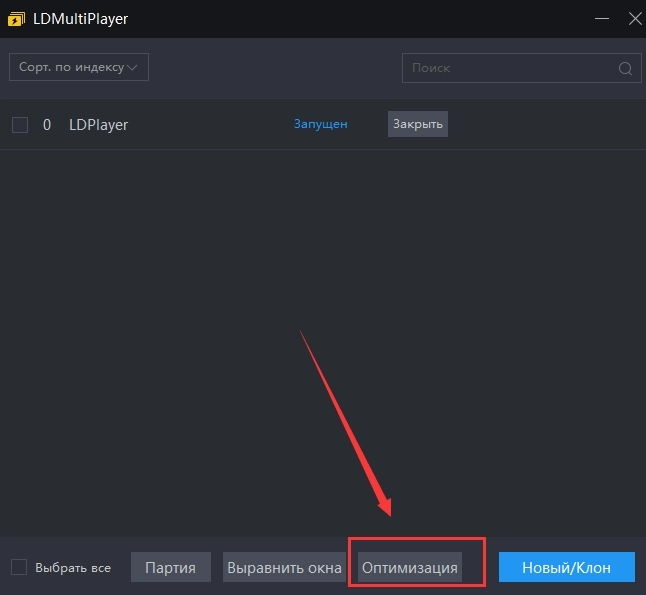Open the 'Оптимизация' settings
This screenshot has width=646, height=595.
pos(410,567)
